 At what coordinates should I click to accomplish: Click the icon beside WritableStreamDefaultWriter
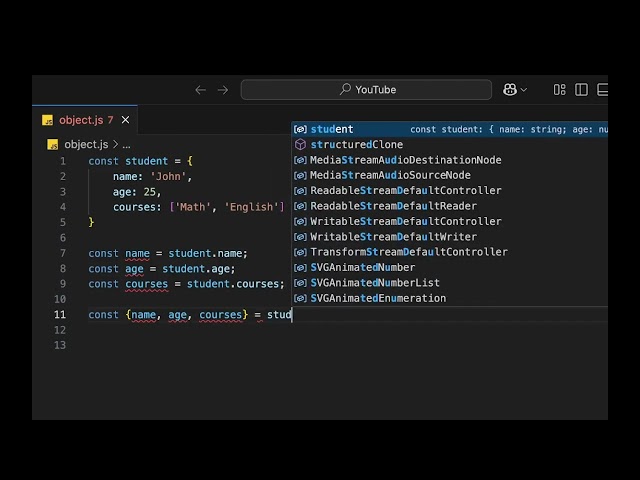[x=300, y=237]
